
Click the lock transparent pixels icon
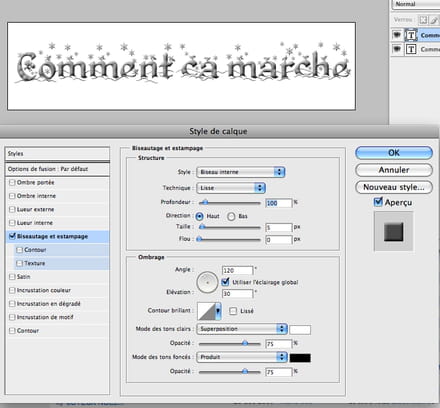tap(423, 20)
